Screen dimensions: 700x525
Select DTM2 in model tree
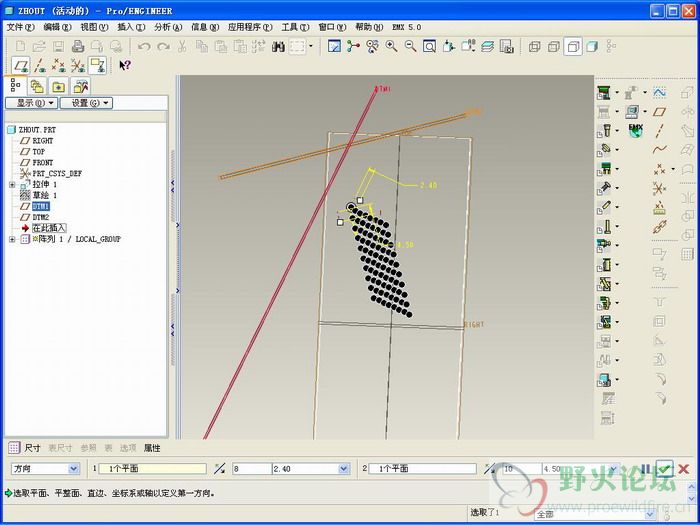[41, 217]
